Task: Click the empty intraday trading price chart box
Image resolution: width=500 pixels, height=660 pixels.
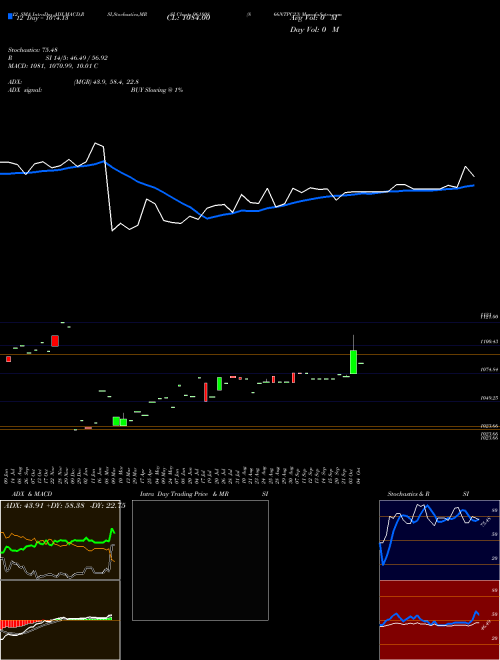Action: (200, 560)
